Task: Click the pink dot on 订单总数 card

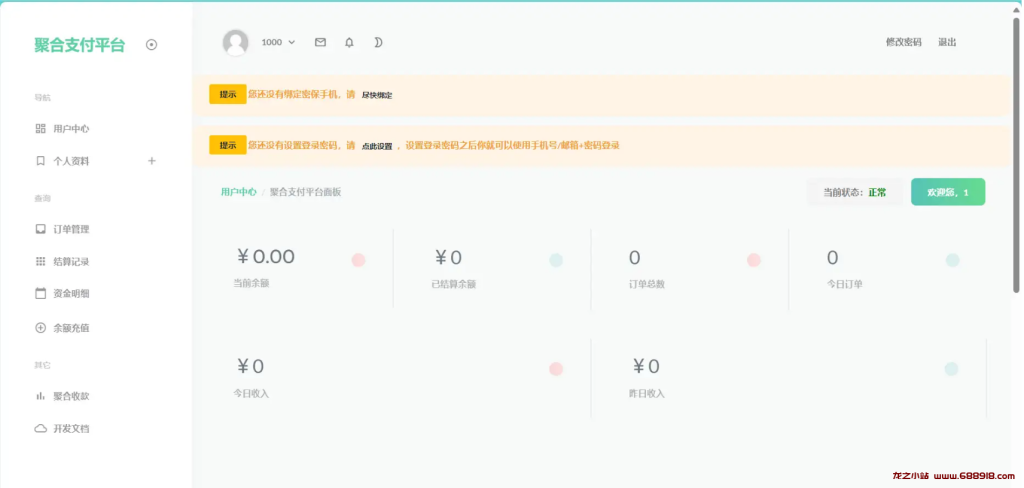Action: [754, 260]
